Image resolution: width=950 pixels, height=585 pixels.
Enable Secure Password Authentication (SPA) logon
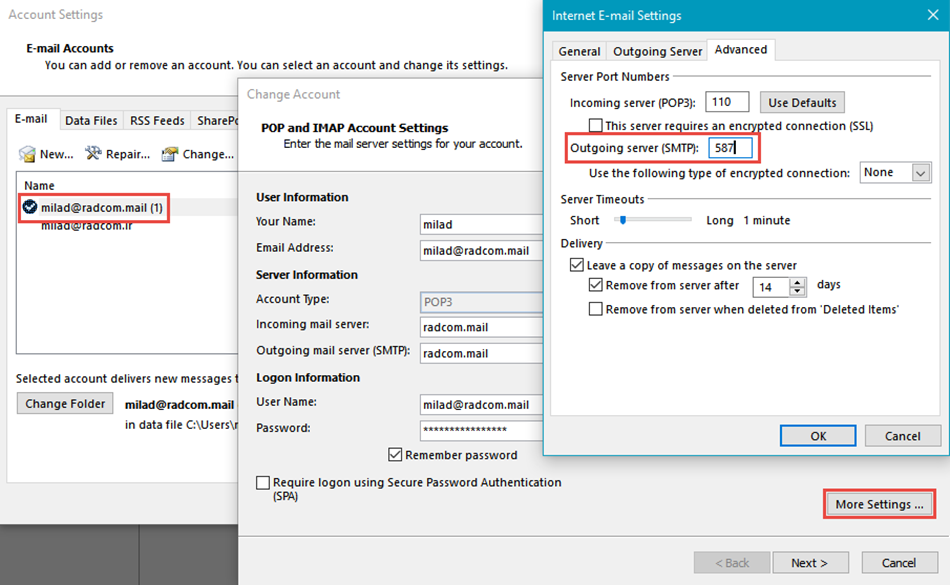tap(263, 483)
